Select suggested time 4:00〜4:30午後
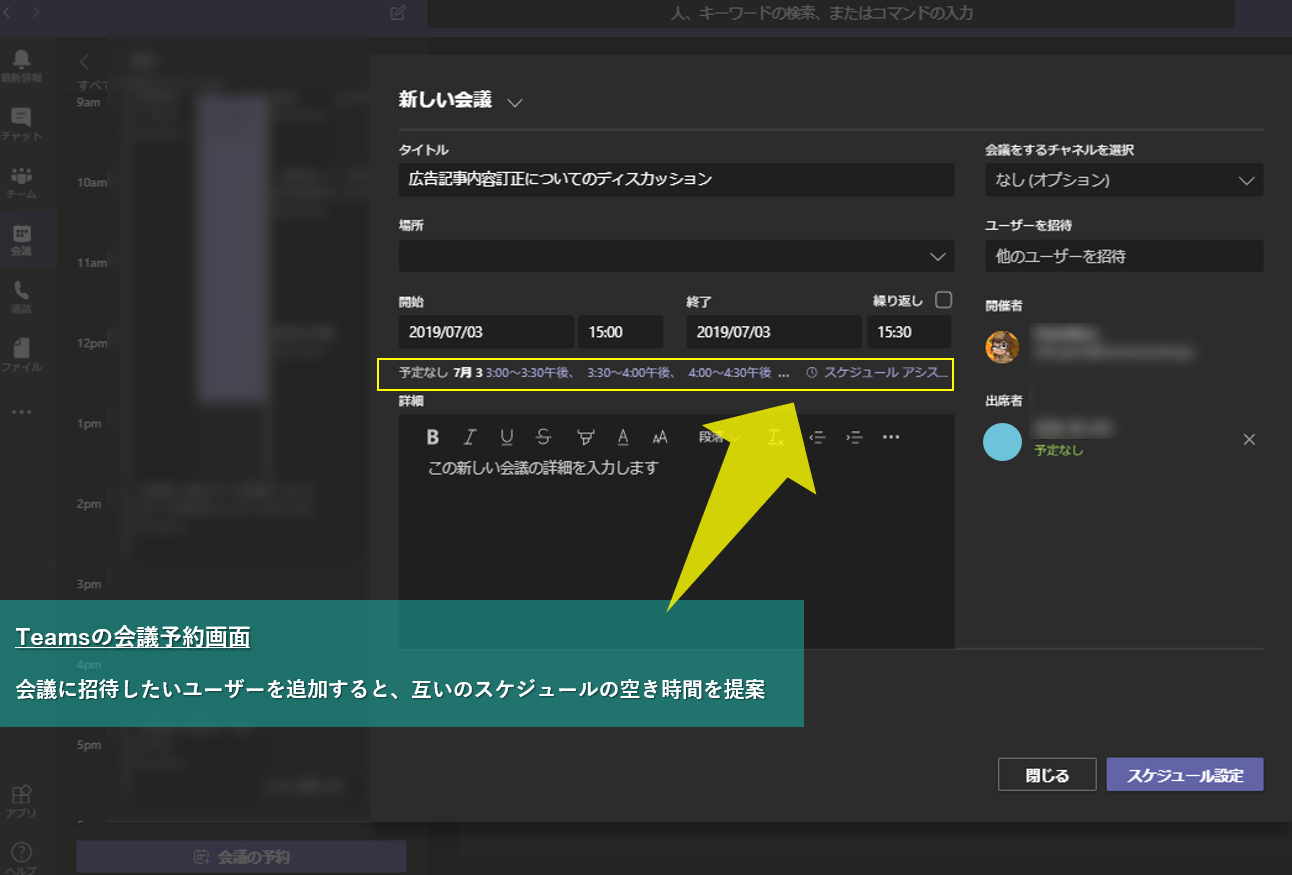 tap(730, 373)
